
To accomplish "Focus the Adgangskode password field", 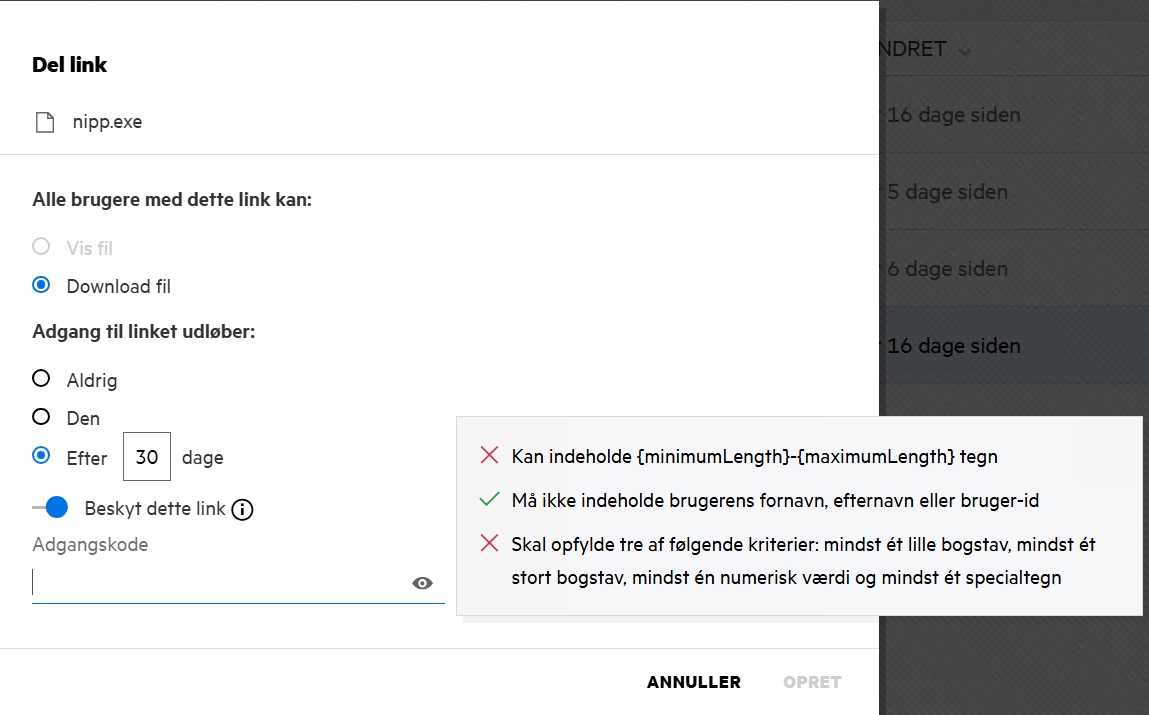I will click(220, 583).
